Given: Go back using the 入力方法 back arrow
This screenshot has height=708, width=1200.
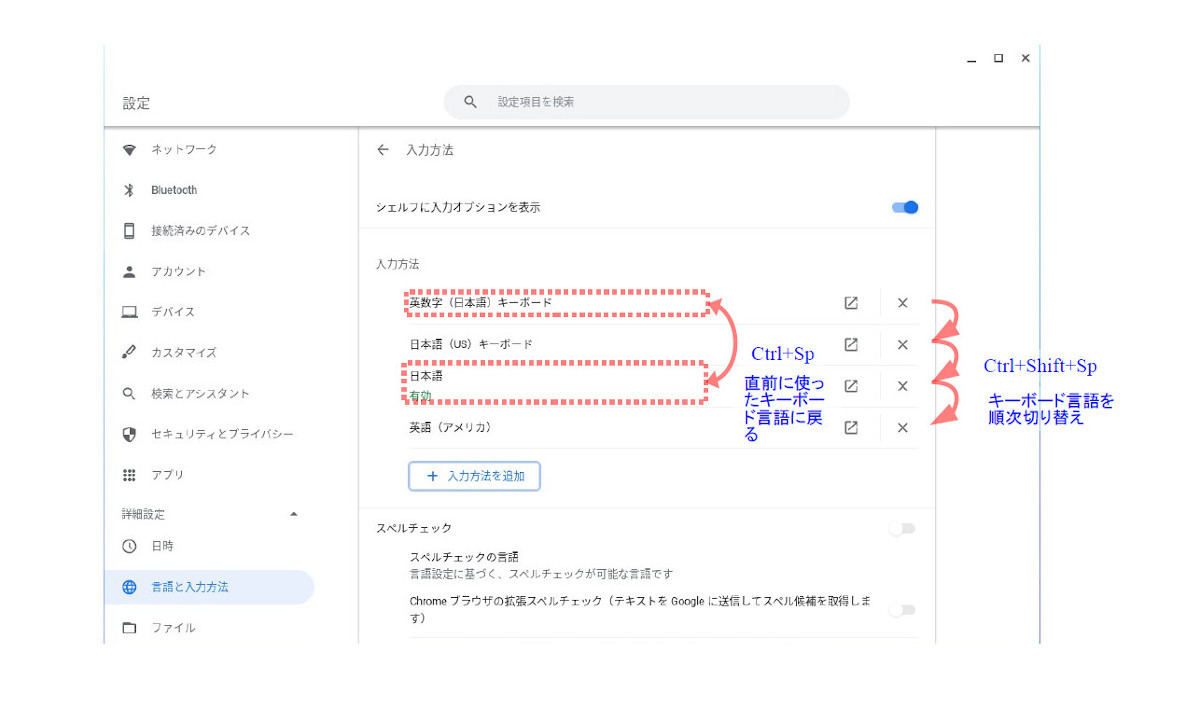Looking at the screenshot, I should (382, 149).
